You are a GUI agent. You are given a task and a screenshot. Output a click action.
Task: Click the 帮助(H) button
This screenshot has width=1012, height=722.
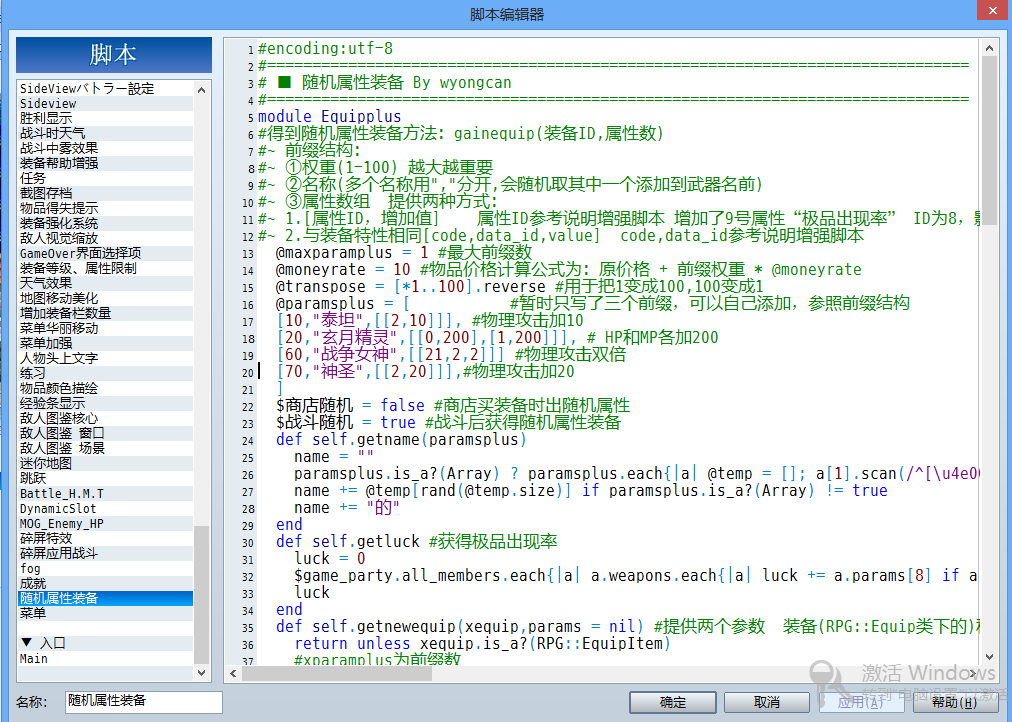(955, 702)
